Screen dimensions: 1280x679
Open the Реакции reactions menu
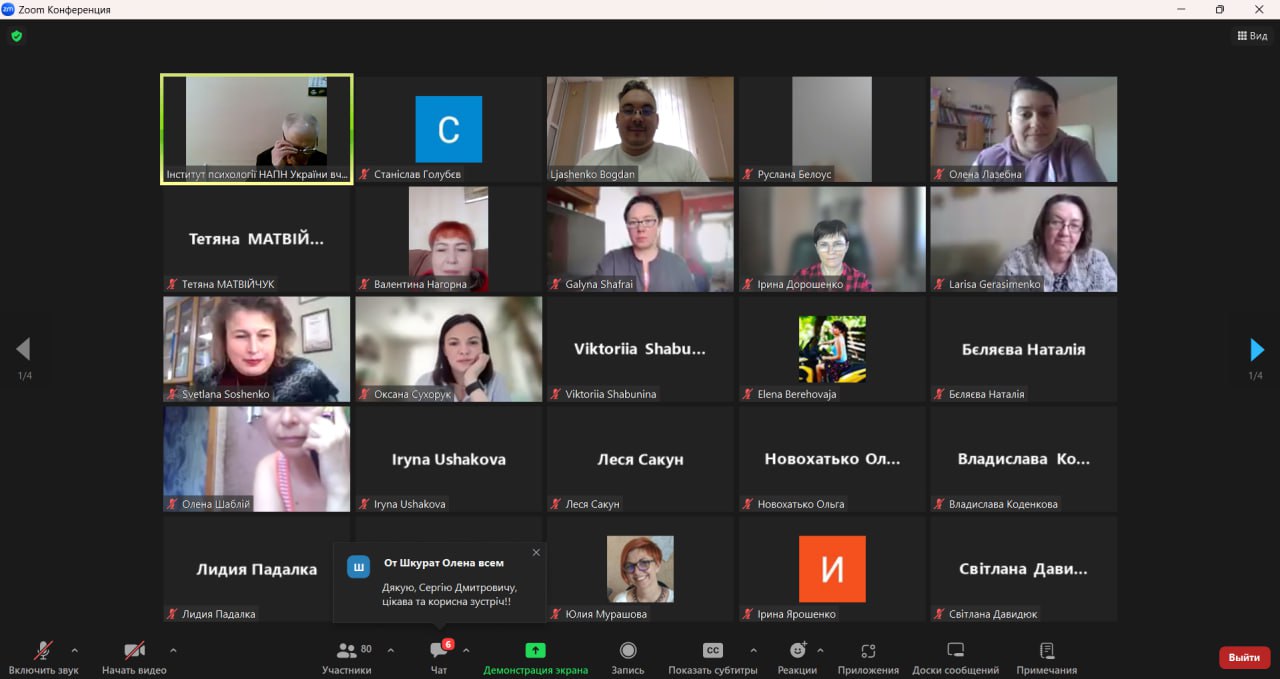tap(797, 655)
